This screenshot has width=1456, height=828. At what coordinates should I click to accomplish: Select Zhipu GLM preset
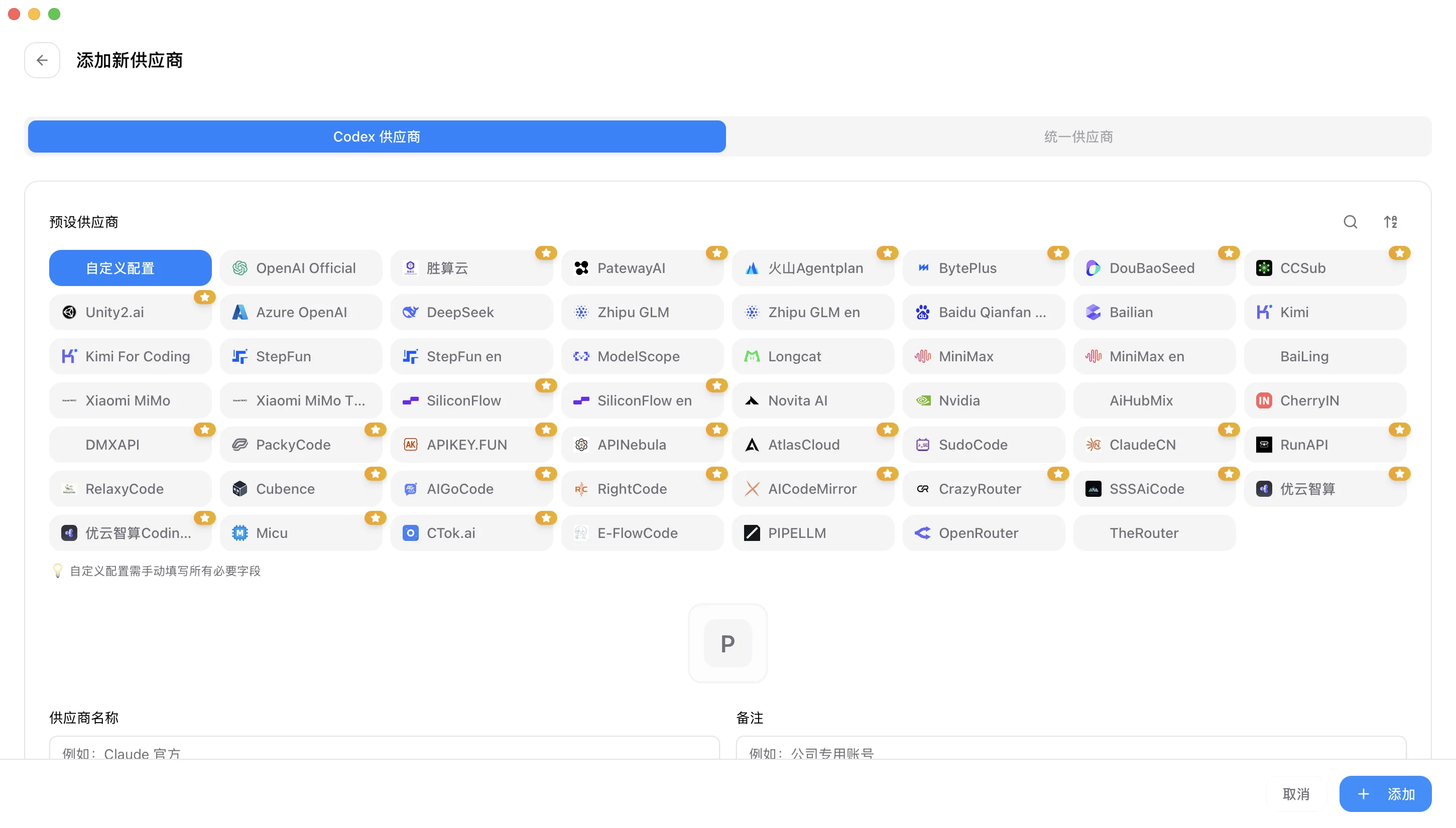642,312
